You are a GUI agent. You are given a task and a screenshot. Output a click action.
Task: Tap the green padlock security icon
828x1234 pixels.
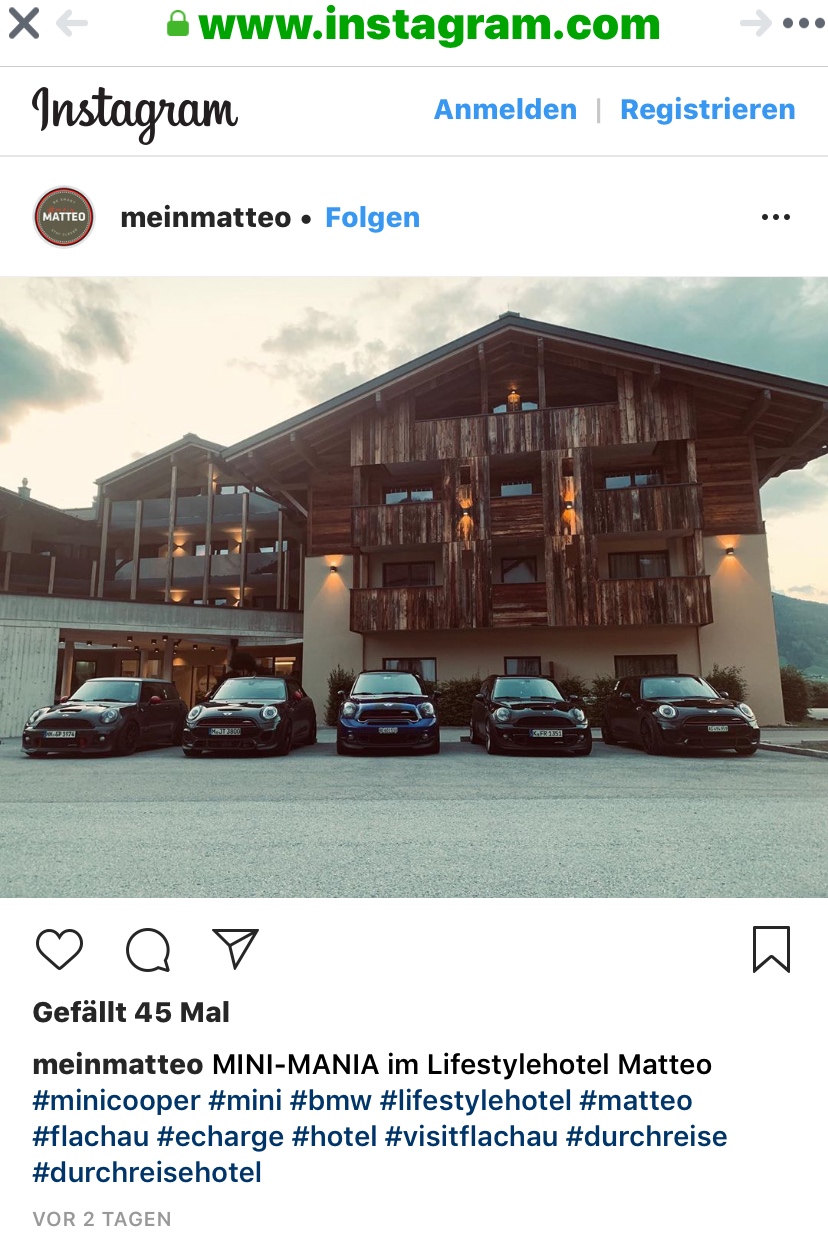click(178, 24)
